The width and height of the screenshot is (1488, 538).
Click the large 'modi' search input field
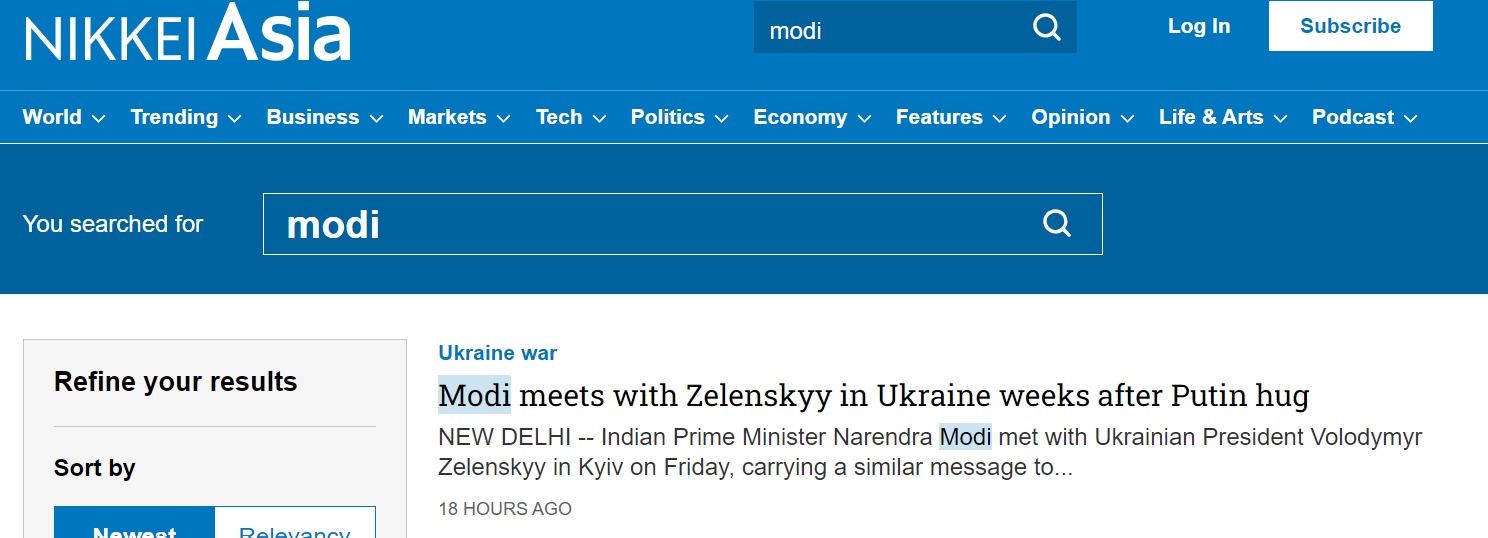[x=650, y=224]
